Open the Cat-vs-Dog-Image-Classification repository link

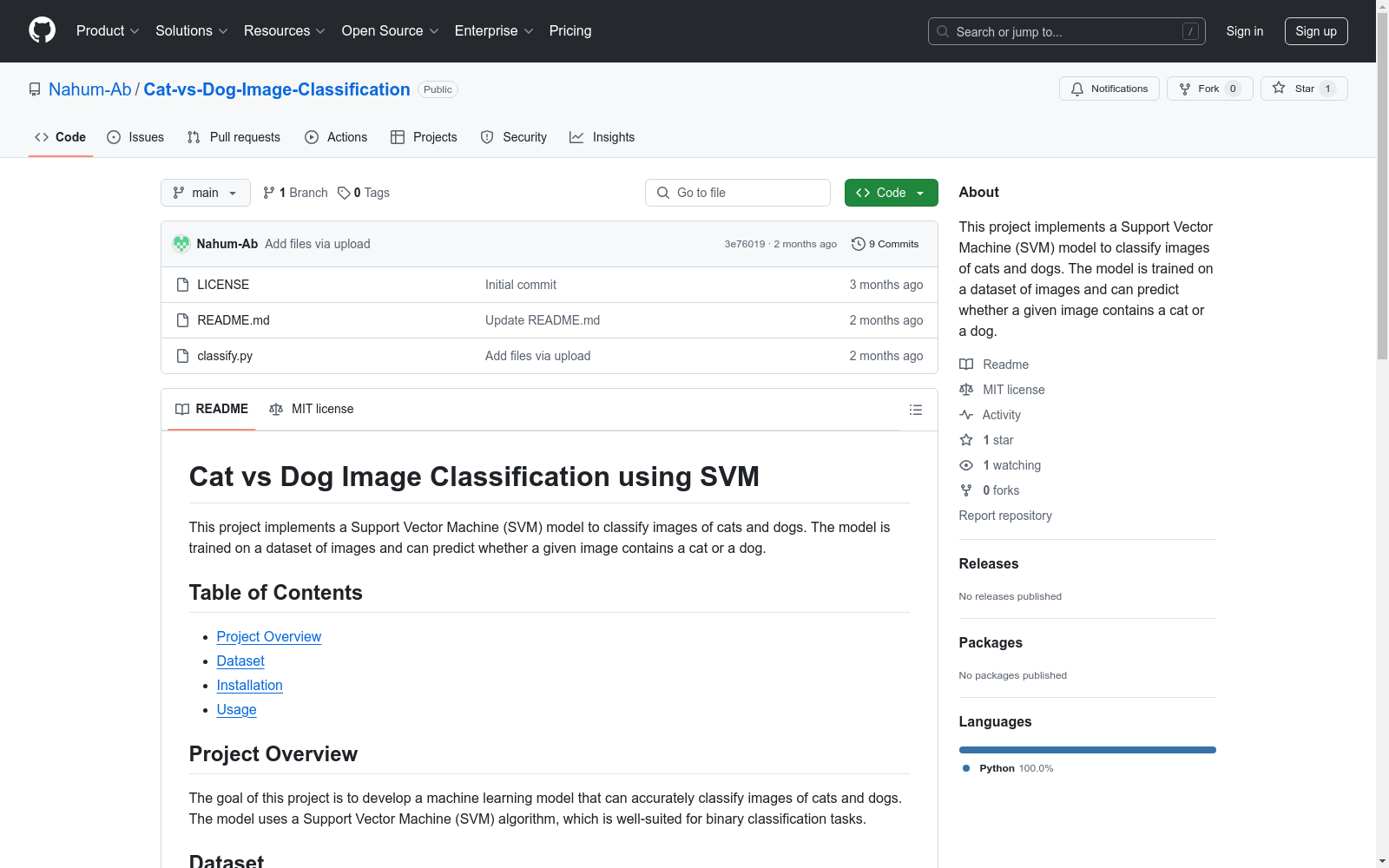[276, 89]
